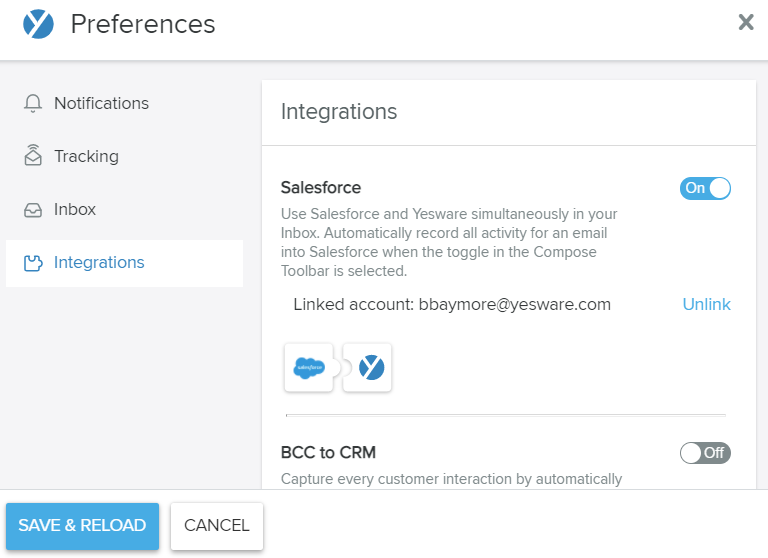This screenshot has height=558, width=768.
Task: Enable the BCC to CRM toggle
Action: (705, 453)
